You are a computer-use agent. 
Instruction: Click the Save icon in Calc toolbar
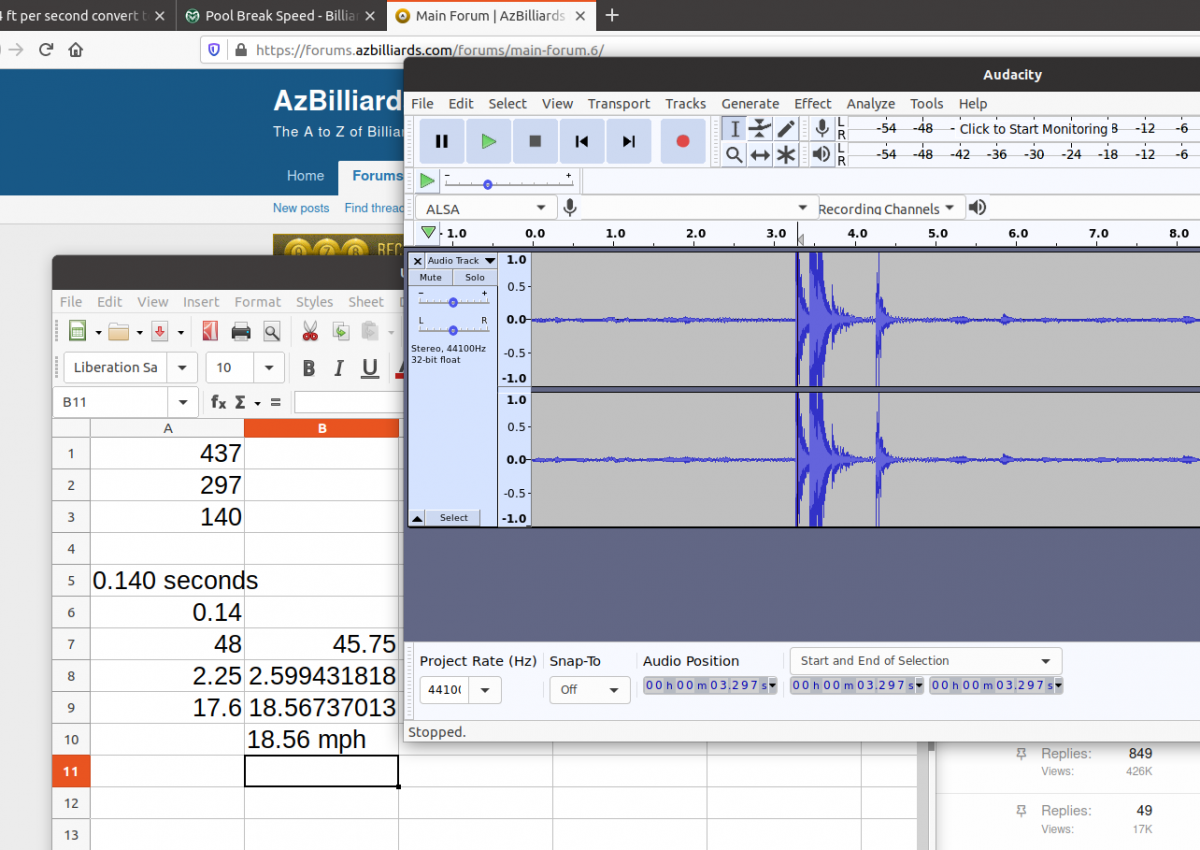[x=160, y=331]
